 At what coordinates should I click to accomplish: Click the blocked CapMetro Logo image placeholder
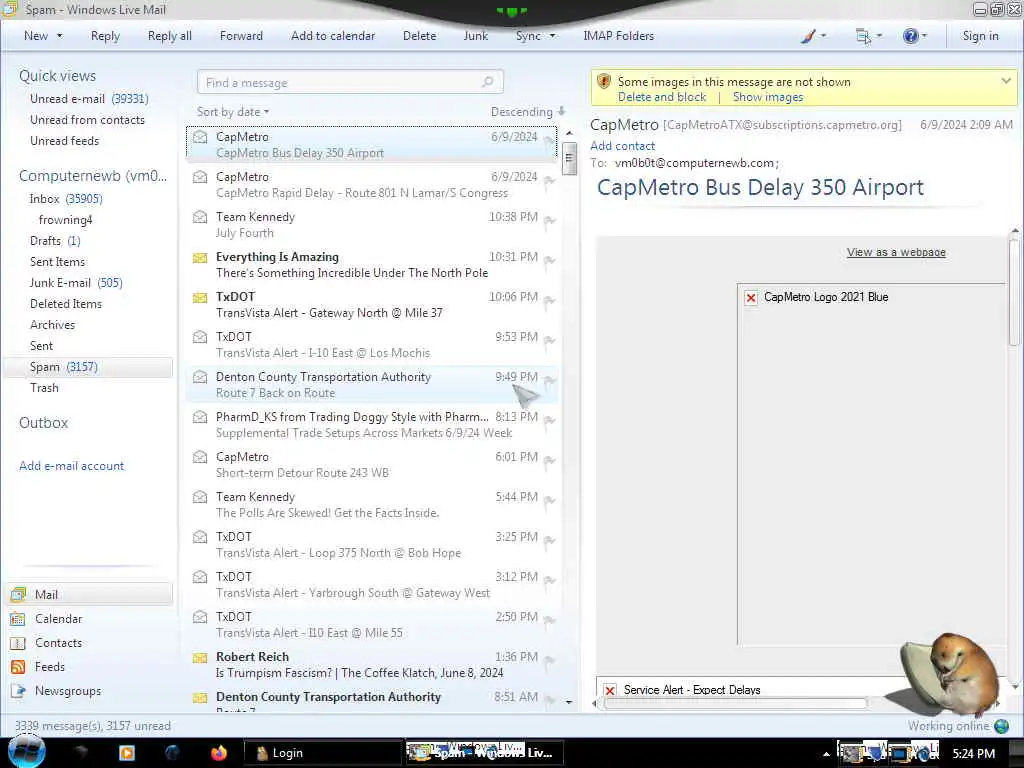751,297
